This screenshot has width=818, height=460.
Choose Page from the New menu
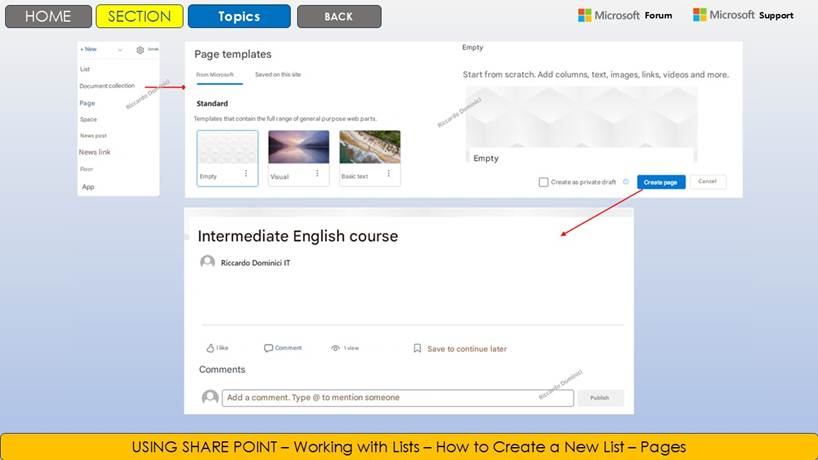[x=87, y=103]
